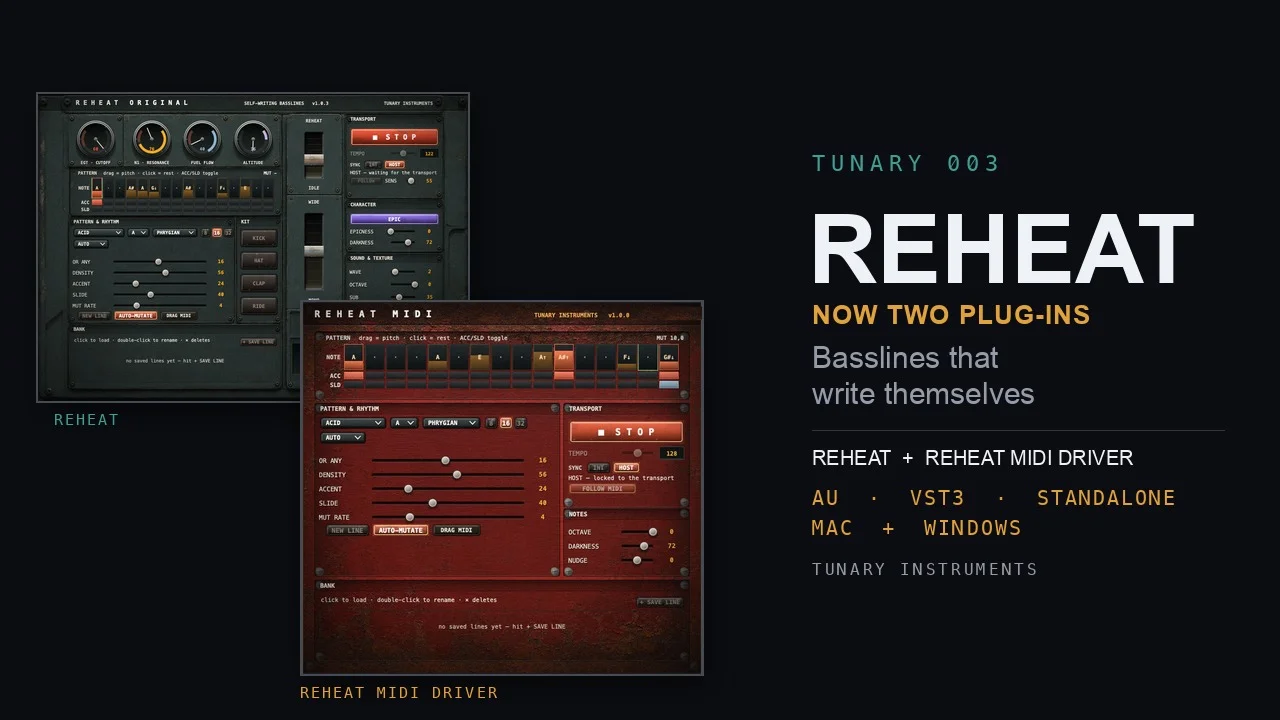Image resolution: width=1280 pixels, height=720 pixels.
Task: Click the Slide slider handle in Reheat MIDI
Action: pyautogui.click(x=432, y=503)
